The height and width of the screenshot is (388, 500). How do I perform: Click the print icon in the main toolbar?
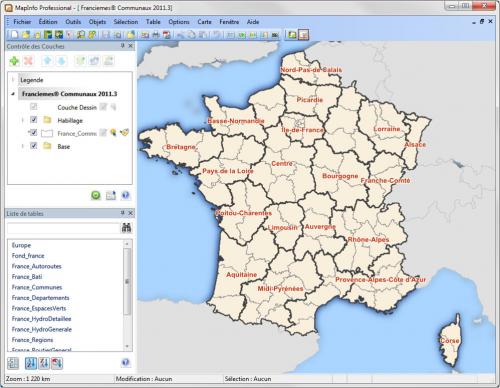(x=156, y=35)
